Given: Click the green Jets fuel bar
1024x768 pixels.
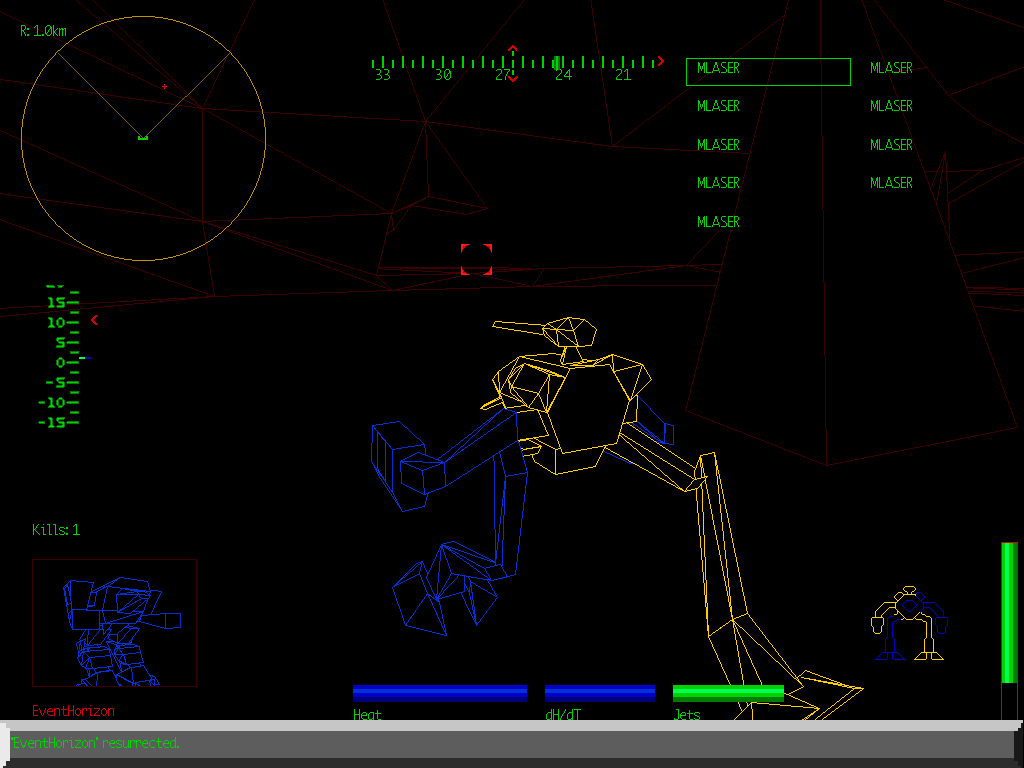Looking at the screenshot, I should pos(727,691).
